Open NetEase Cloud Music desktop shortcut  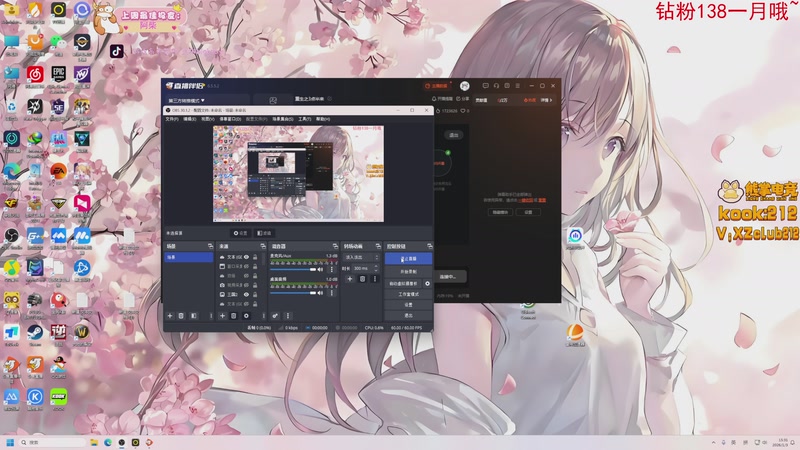click(35, 74)
